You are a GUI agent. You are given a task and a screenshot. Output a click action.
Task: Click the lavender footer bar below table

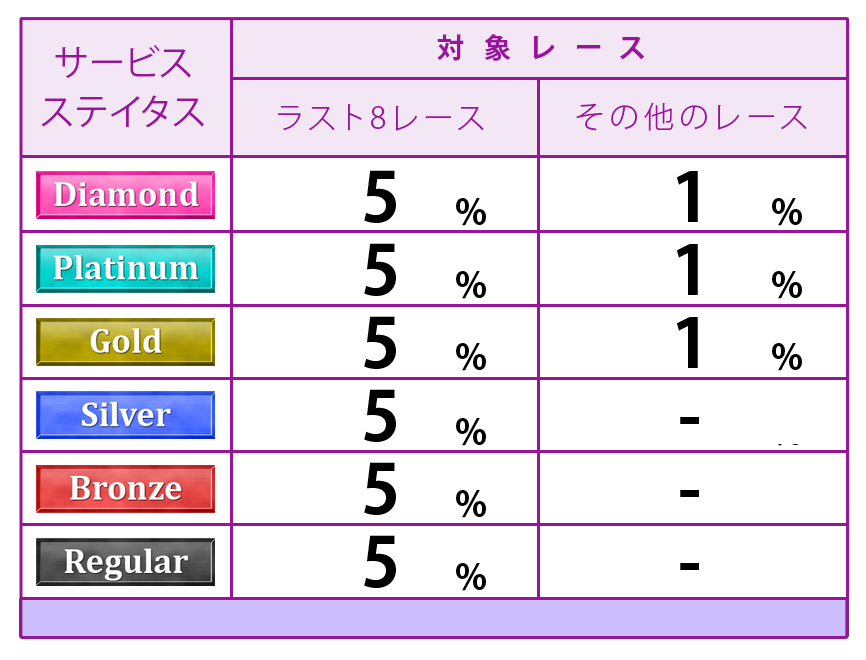[434, 618]
